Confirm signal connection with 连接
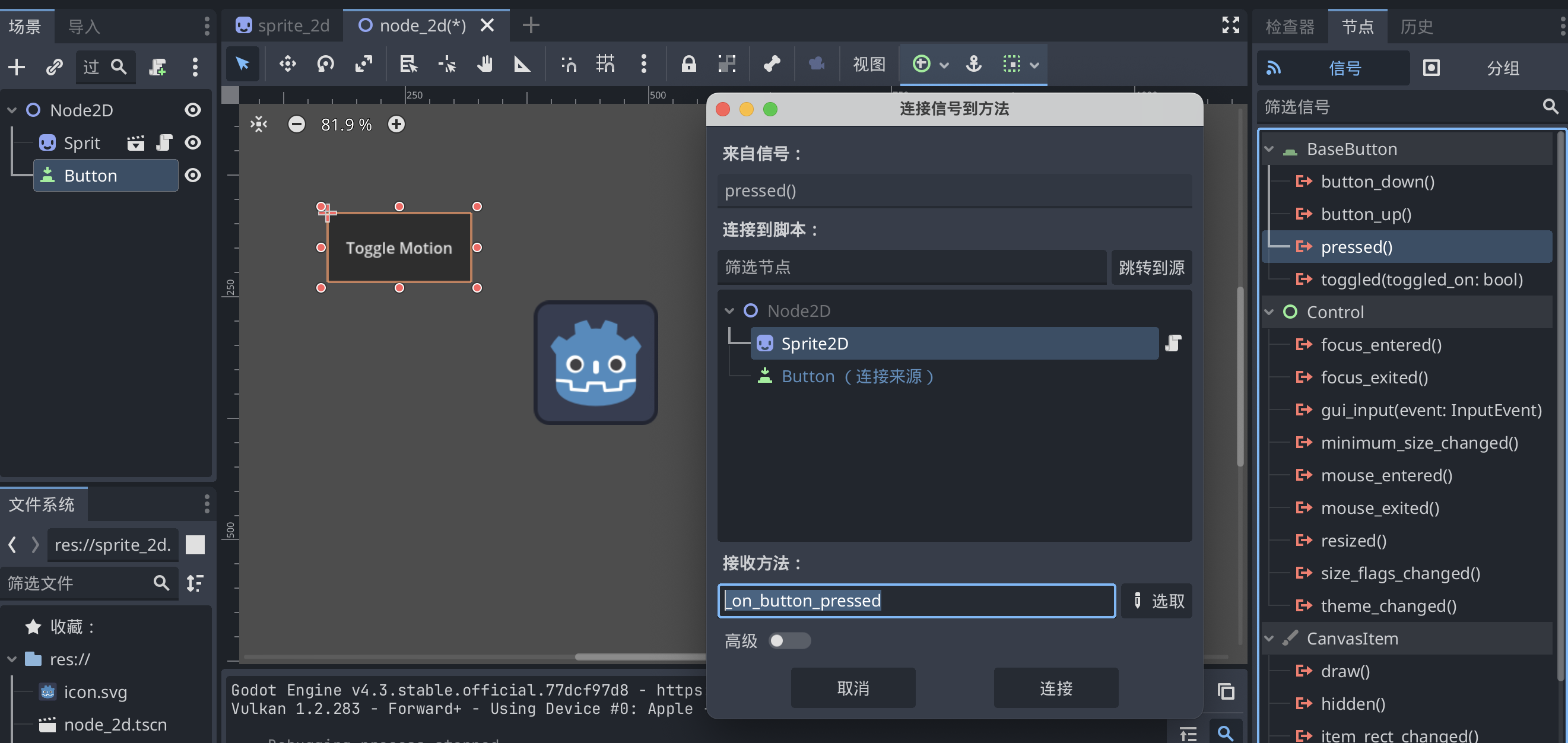This screenshot has width=1568, height=743. click(x=1055, y=688)
